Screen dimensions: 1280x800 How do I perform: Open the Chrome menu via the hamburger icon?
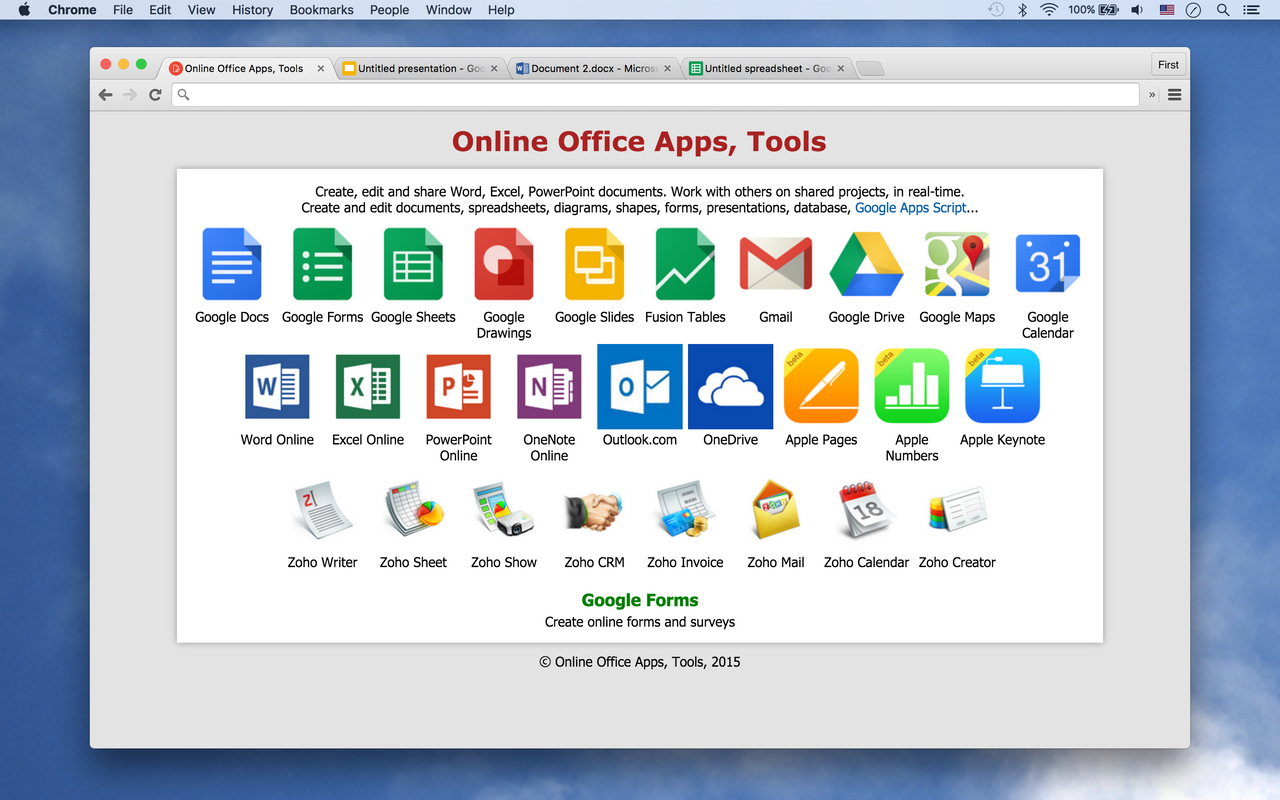click(x=1174, y=94)
